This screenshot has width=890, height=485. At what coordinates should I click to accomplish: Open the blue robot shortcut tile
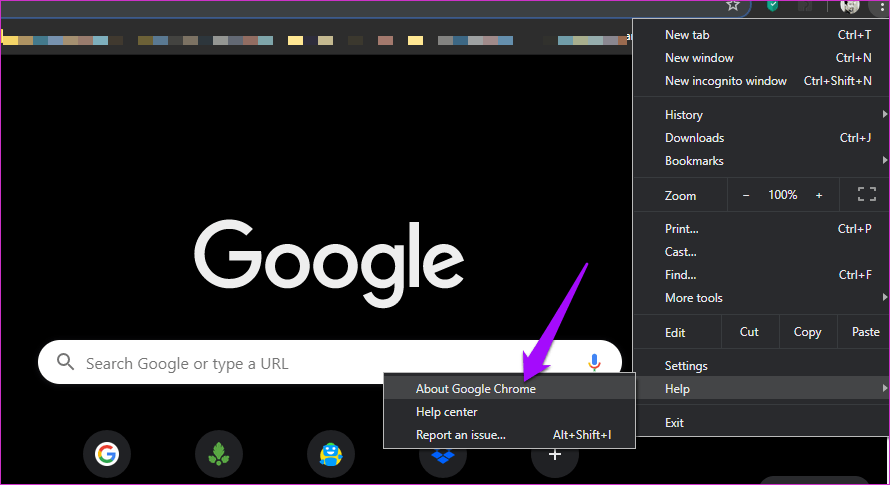click(331, 454)
